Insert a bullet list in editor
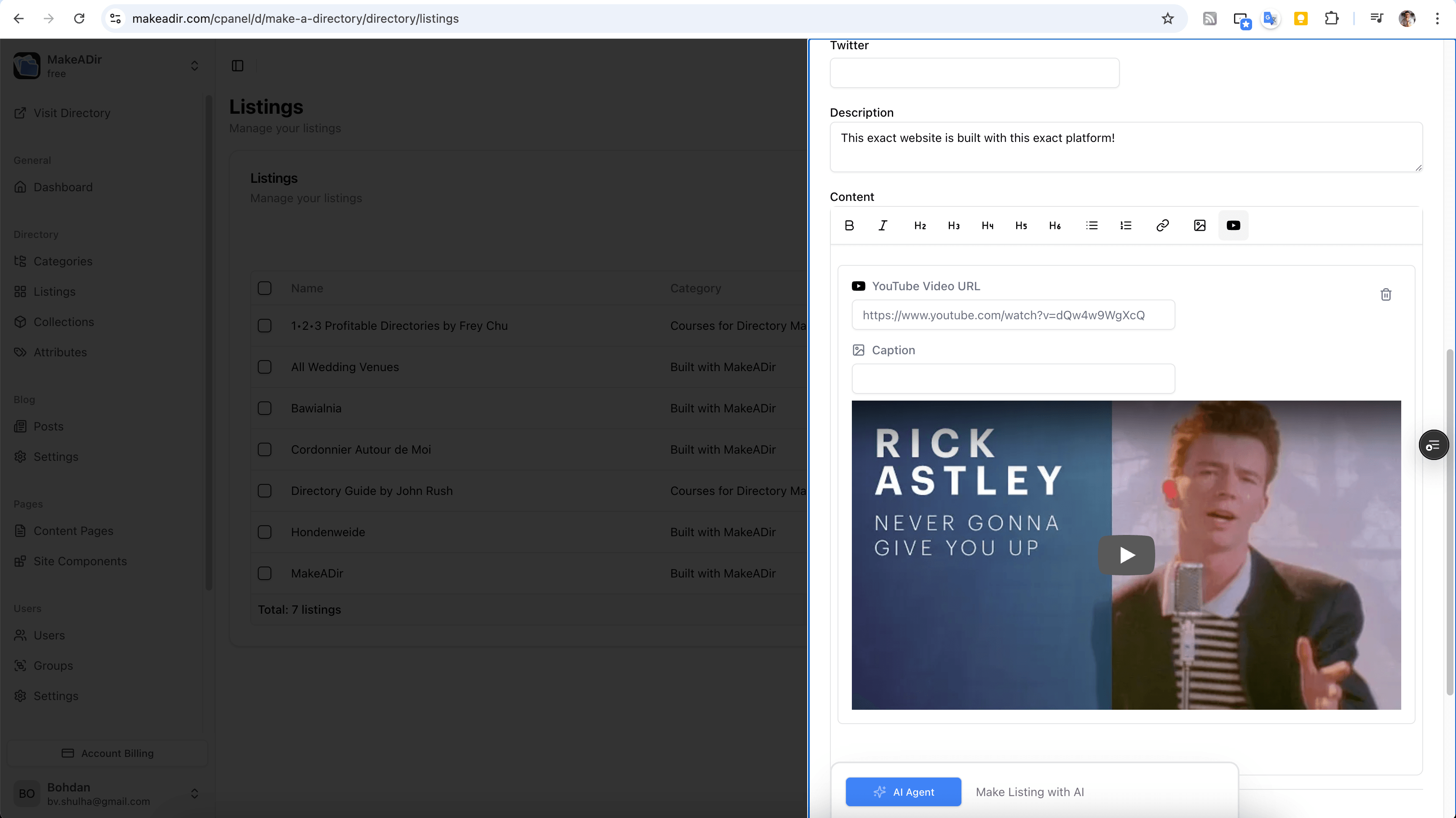 pyautogui.click(x=1092, y=225)
